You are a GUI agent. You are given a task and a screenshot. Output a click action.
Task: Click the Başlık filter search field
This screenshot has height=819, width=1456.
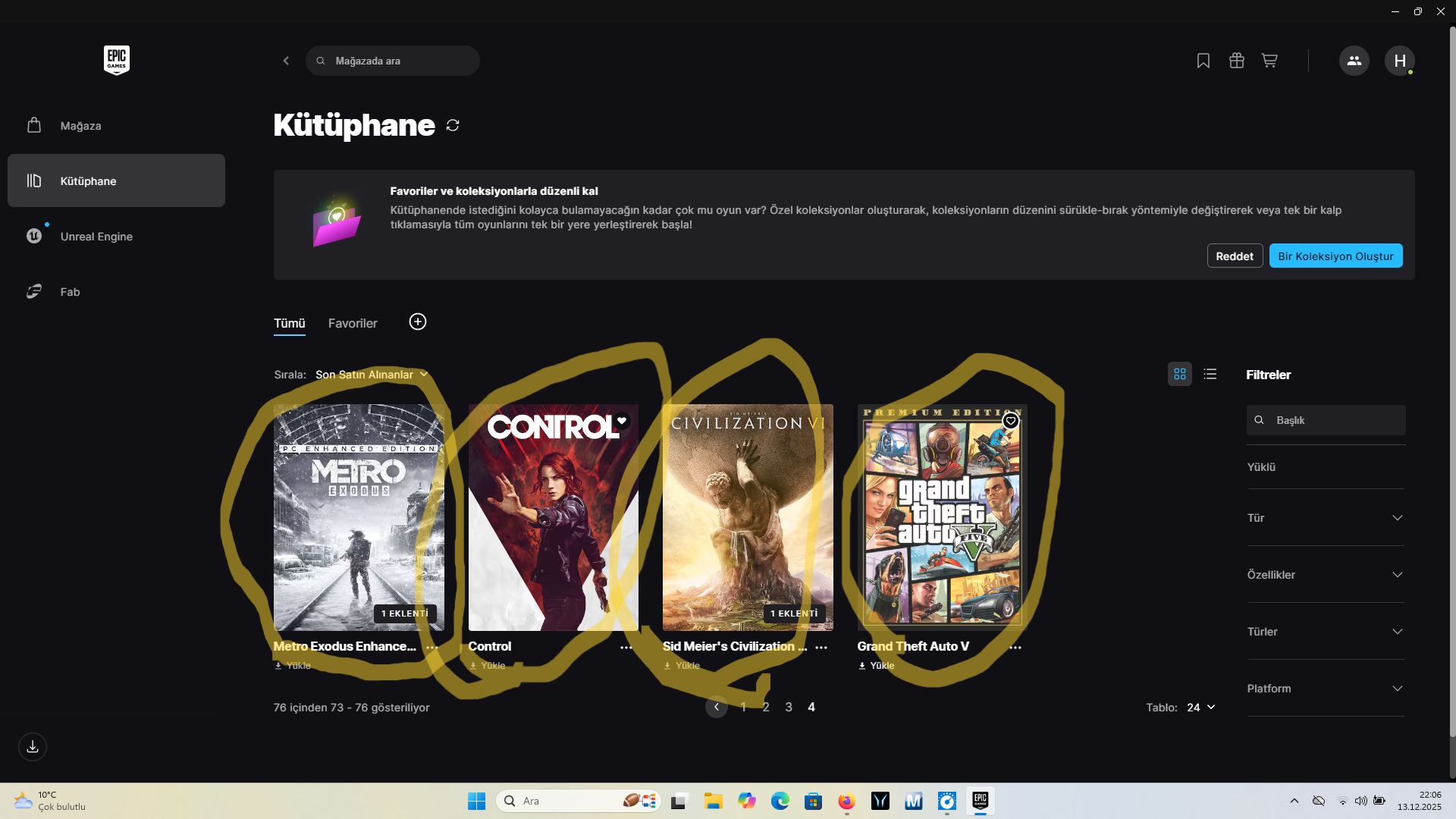[x=1335, y=420]
